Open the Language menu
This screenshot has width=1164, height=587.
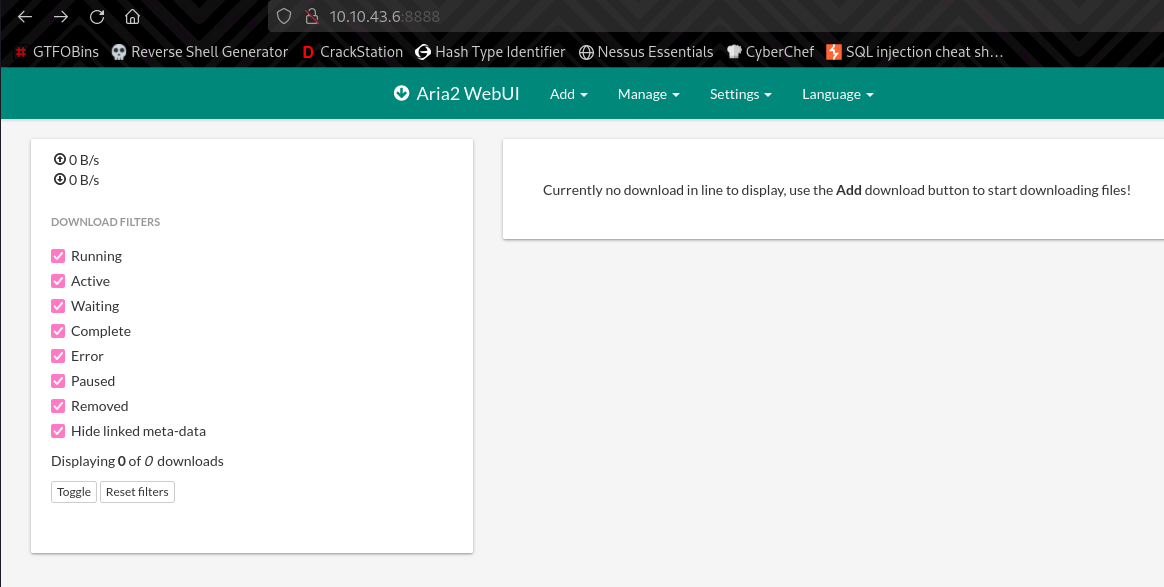click(837, 94)
